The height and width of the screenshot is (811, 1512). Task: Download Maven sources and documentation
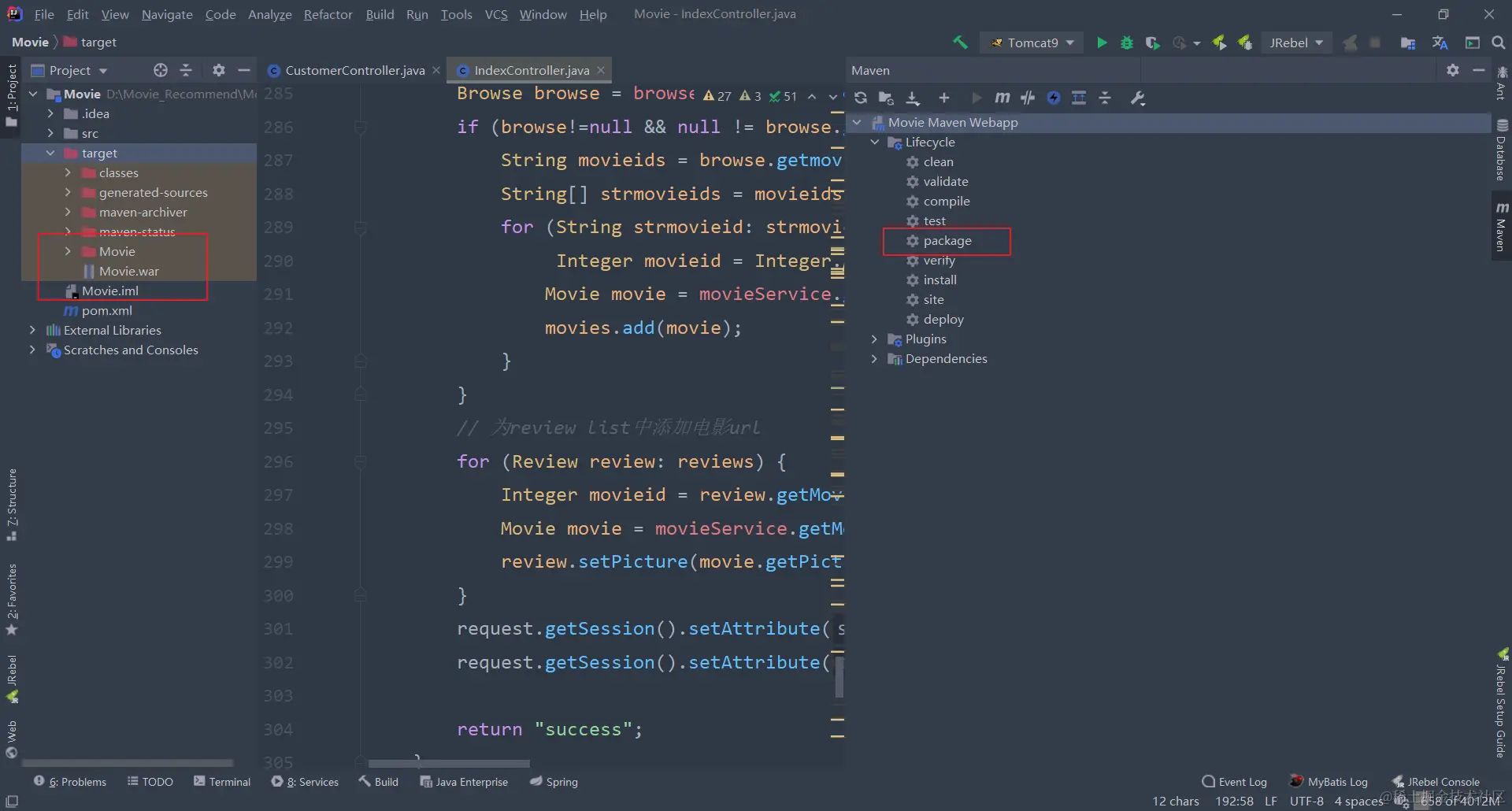[x=913, y=98]
